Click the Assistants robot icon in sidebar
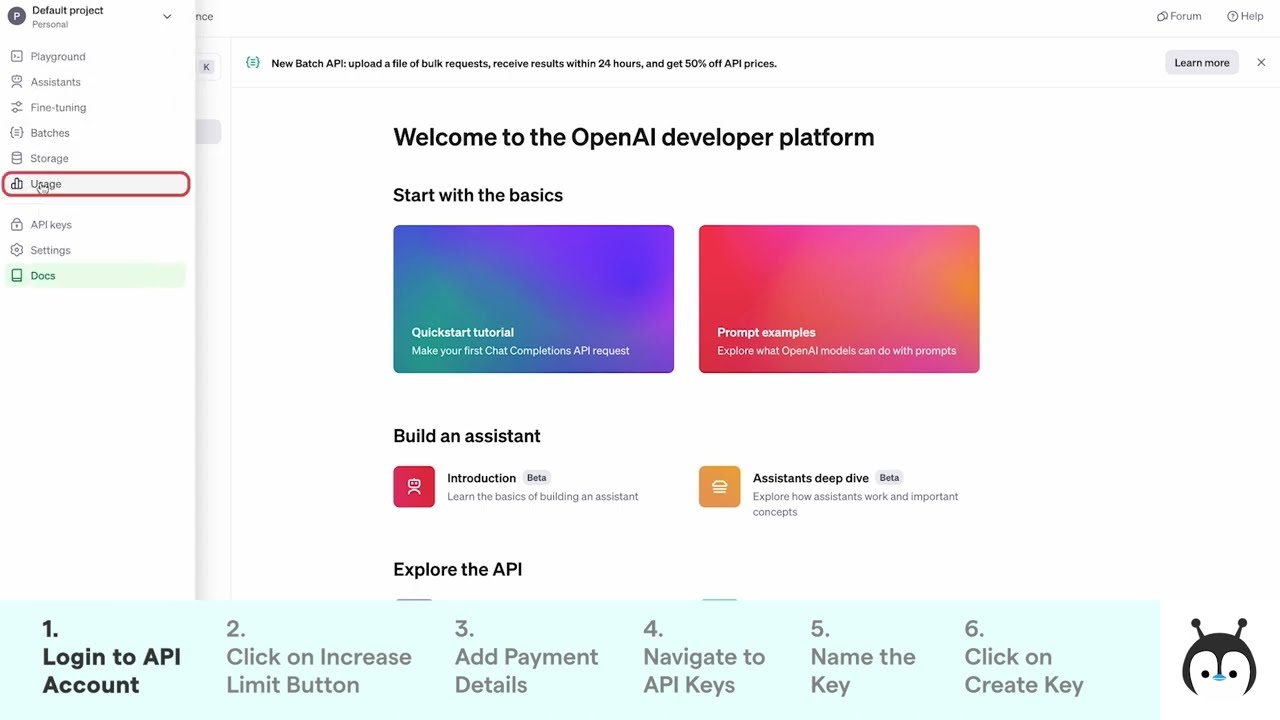The height and width of the screenshot is (720, 1280). click(x=16, y=82)
